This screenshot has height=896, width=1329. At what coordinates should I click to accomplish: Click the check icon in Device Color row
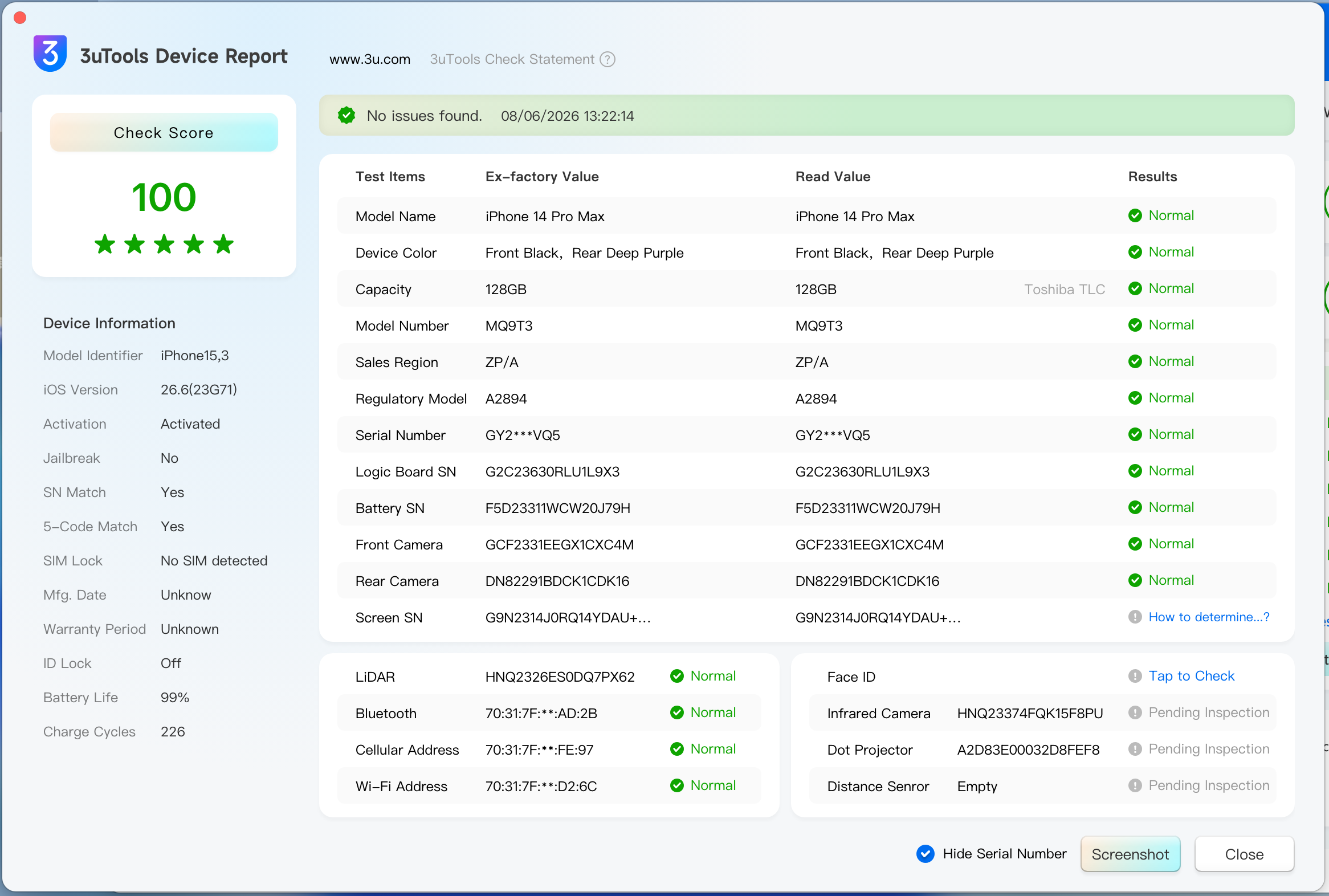[x=1135, y=252]
